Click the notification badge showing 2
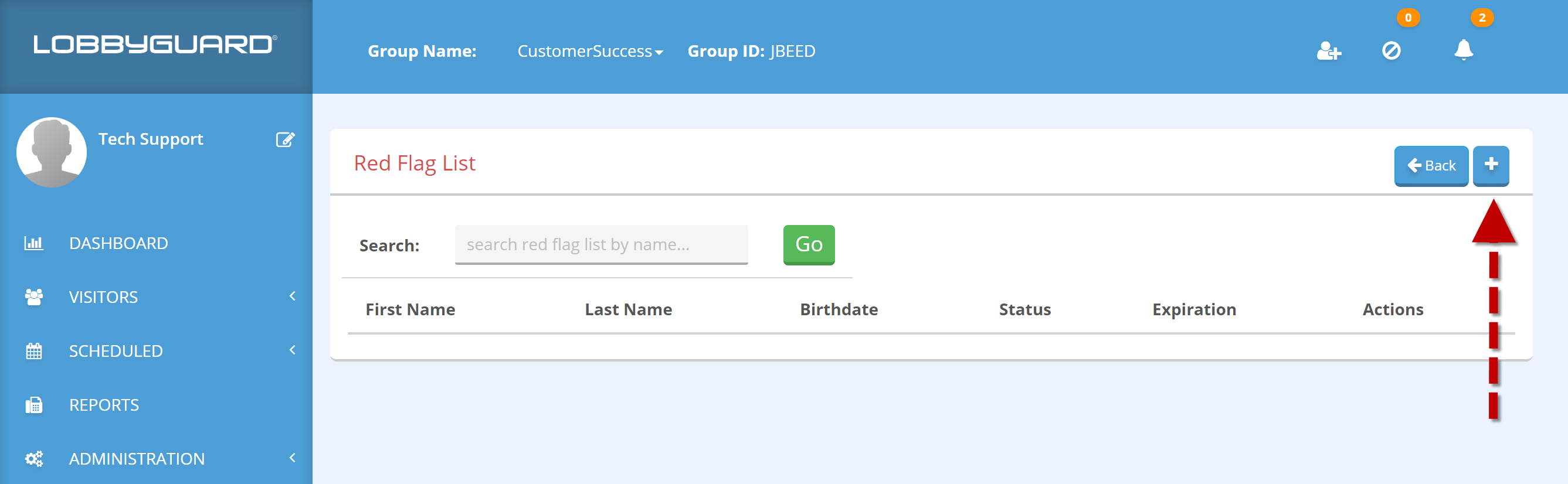This screenshot has width=1568, height=484. tap(1482, 18)
